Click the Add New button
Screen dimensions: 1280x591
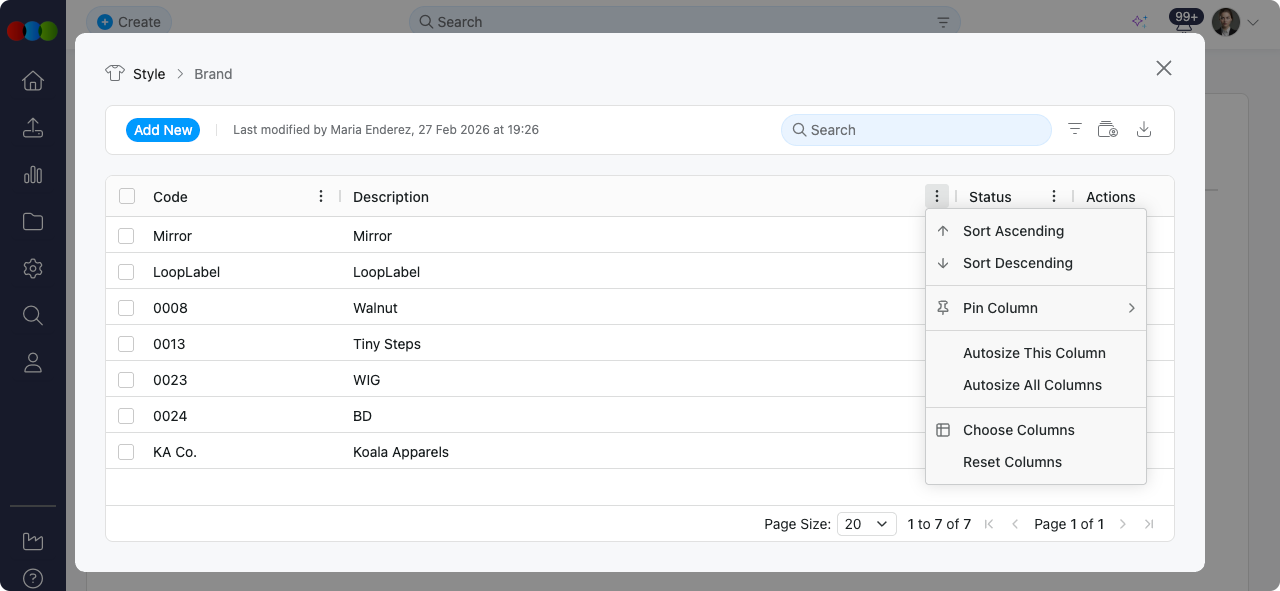pyautogui.click(x=162, y=129)
